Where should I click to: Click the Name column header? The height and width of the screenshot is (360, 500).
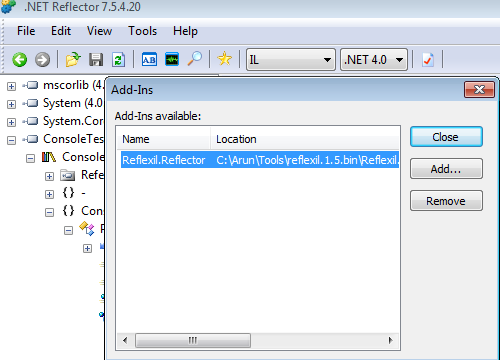click(x=164, y=139)
